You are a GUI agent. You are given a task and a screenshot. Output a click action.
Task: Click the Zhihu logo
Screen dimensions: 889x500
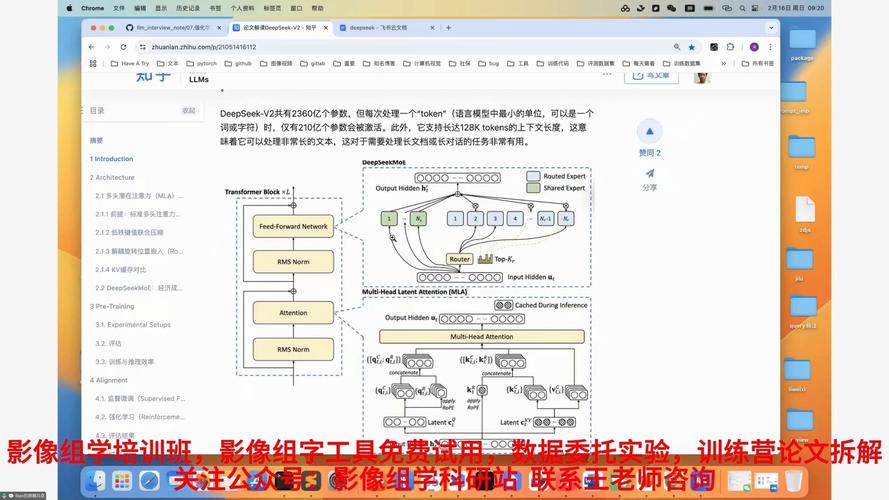[x=153, y=77]
